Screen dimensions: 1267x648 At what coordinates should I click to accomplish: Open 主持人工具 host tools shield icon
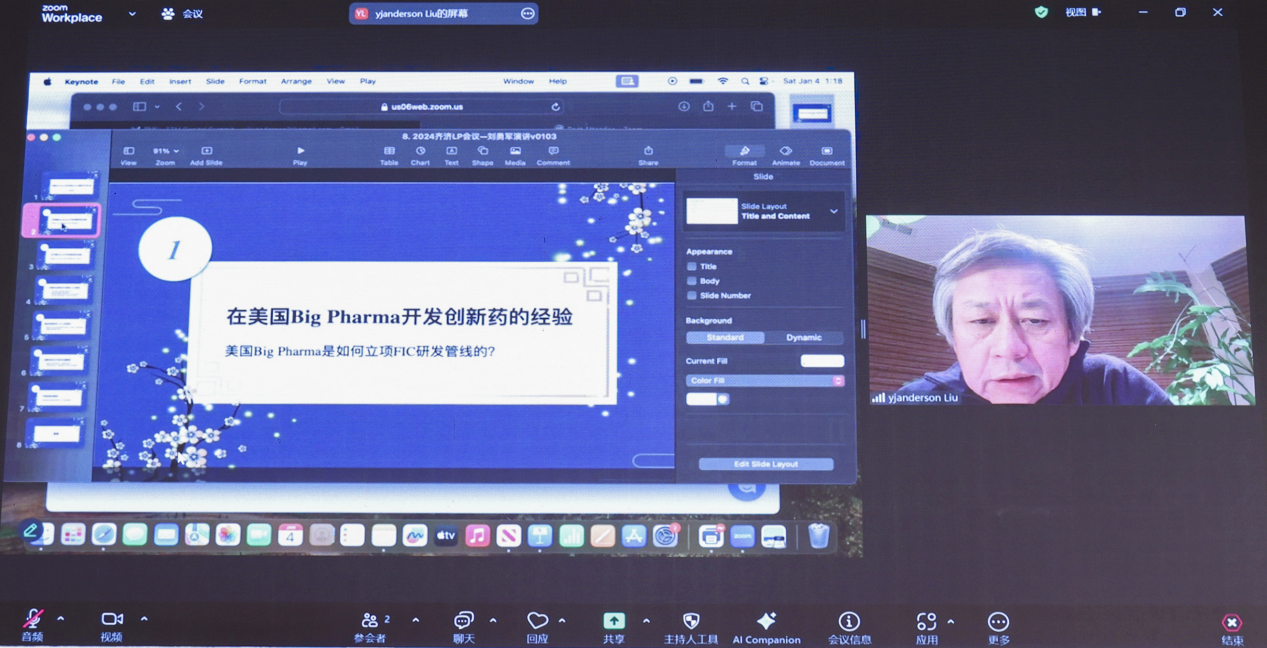click(690, 620)
